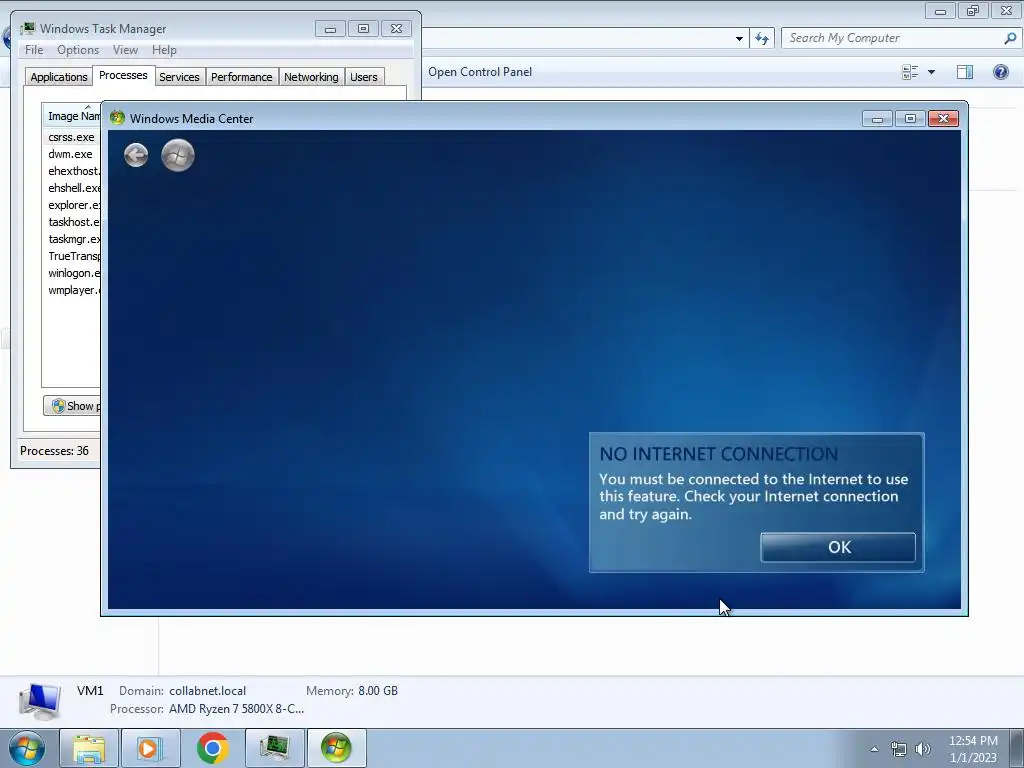Select taskhost process row
1024x768 pixels.
[72, 222]
